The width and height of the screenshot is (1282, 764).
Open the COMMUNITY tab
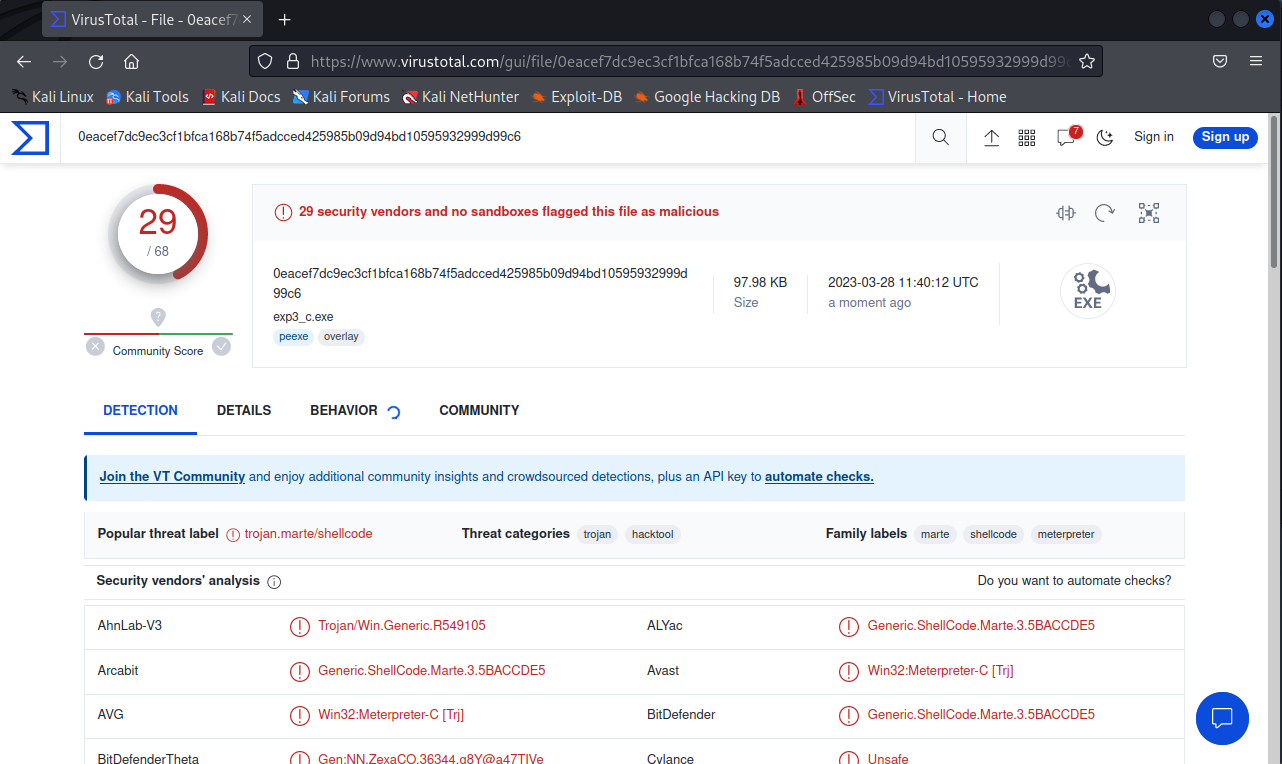point(479,410)
